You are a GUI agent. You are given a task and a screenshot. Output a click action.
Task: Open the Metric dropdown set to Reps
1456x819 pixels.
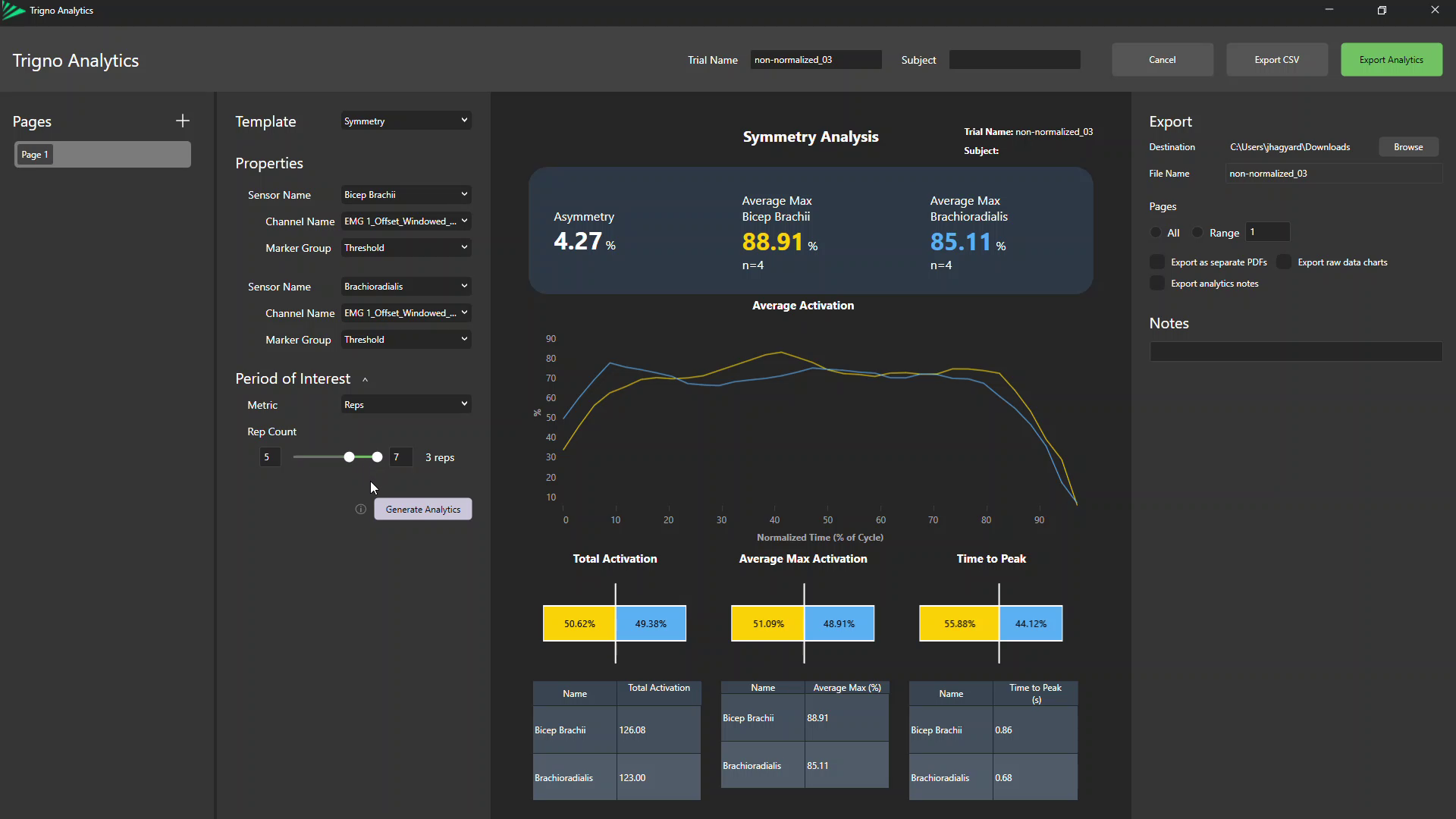tap(406, 405)
